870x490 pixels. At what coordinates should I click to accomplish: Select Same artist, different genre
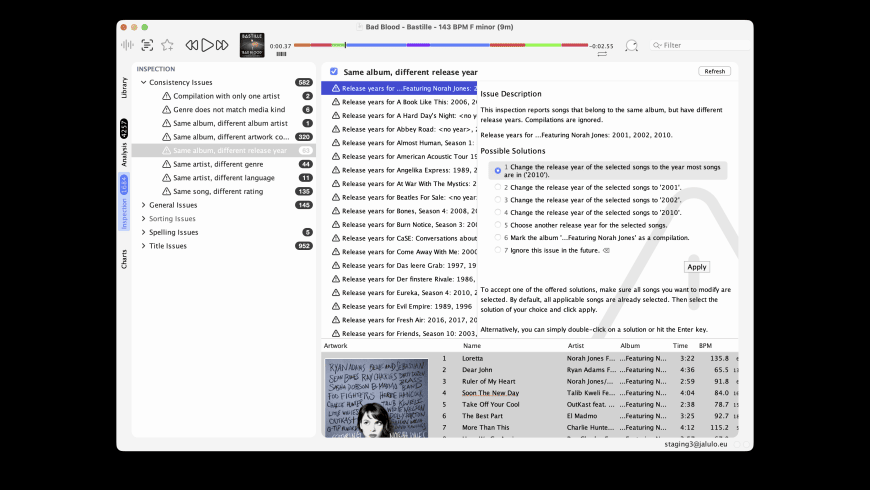pyautogui.click(x=224, y=164)
